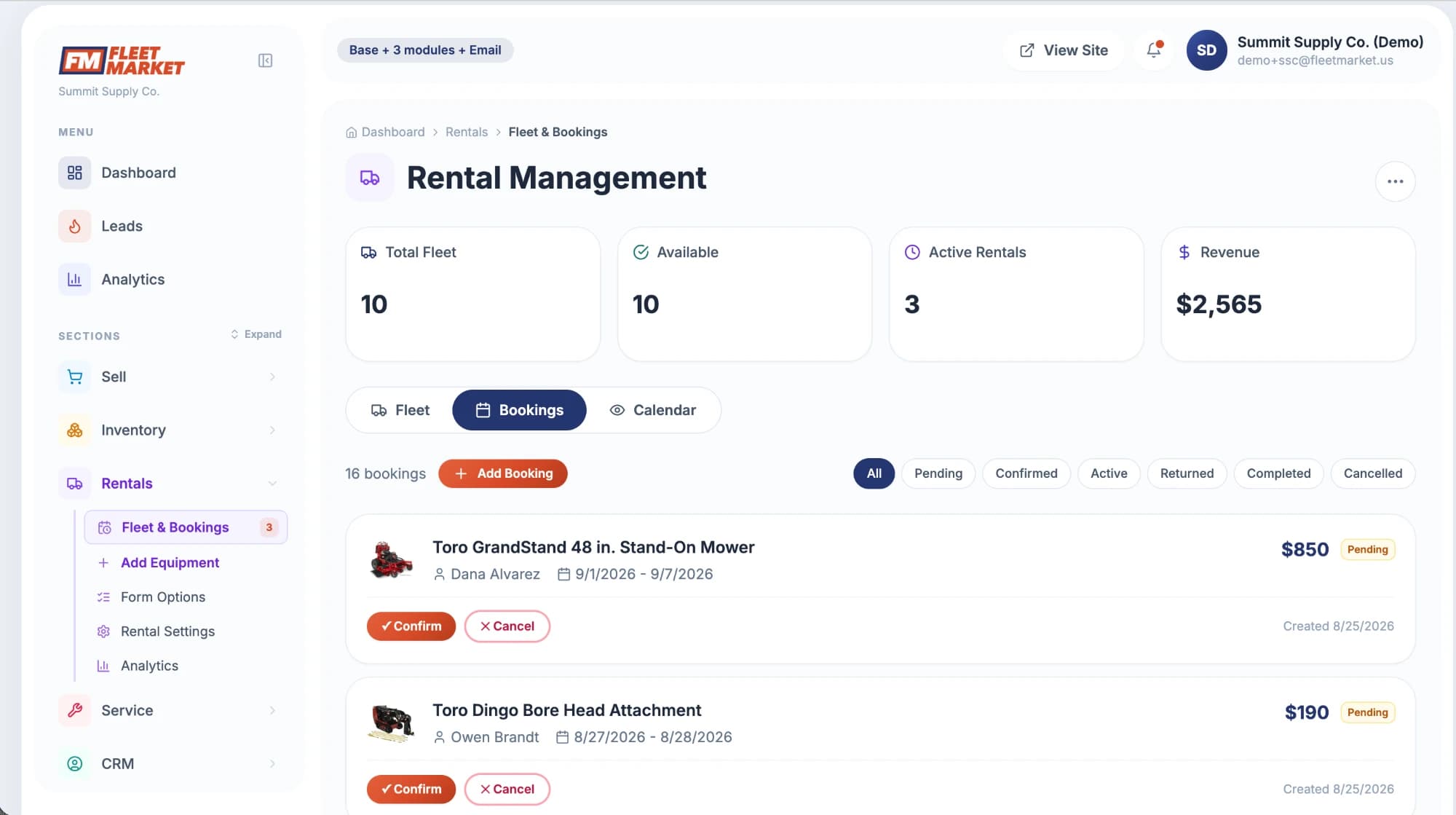Click the CRM person icon
This screenshot has height=815, width=1456.
point(74,763)
